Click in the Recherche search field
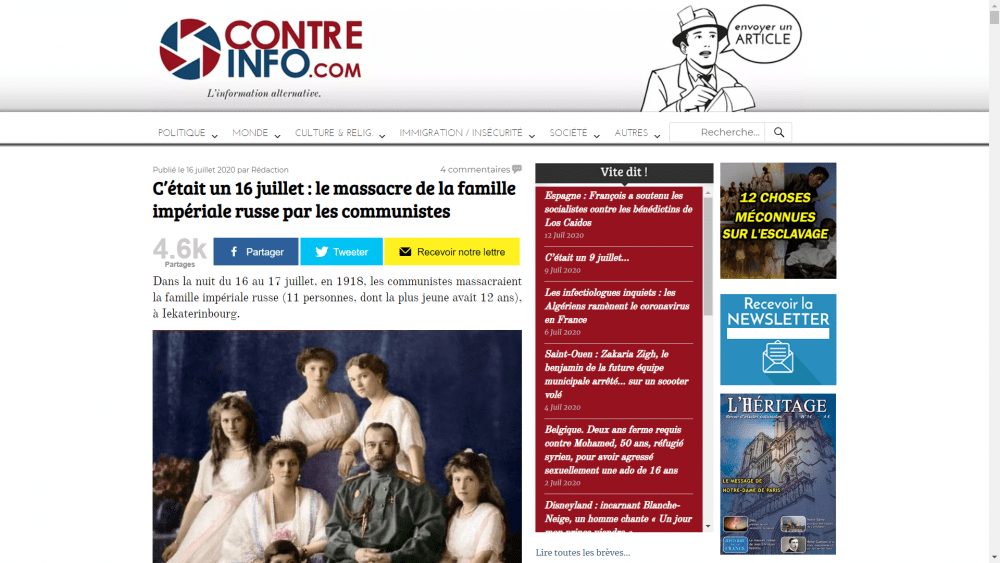This screenshot has height=563, width=1000. point(717,133)
